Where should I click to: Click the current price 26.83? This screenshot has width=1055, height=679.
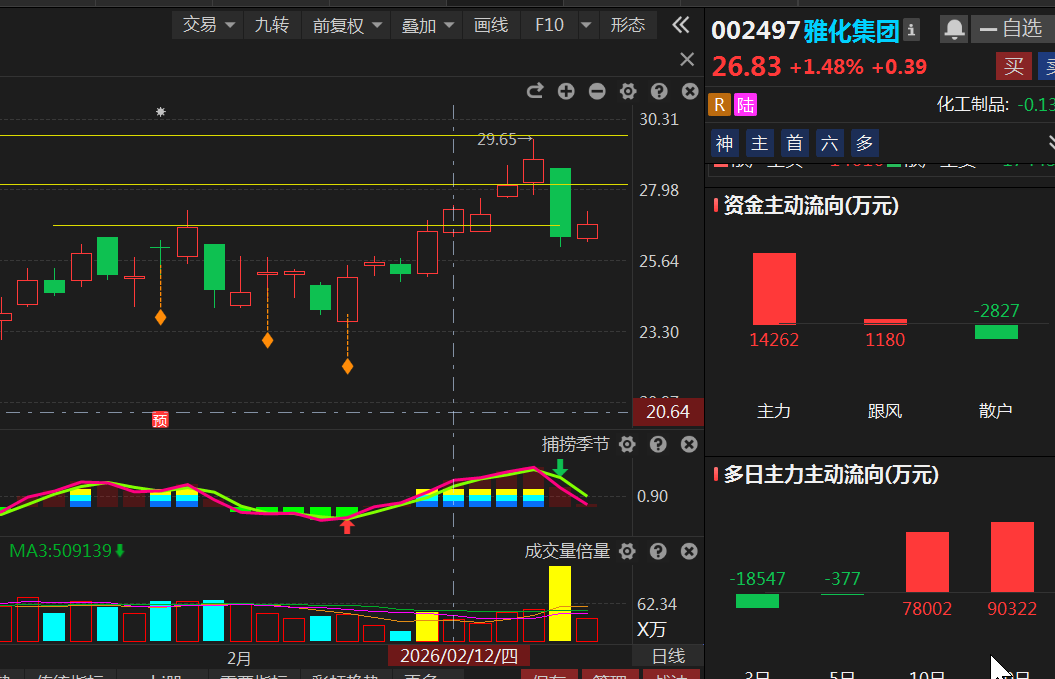coord(746,66)
